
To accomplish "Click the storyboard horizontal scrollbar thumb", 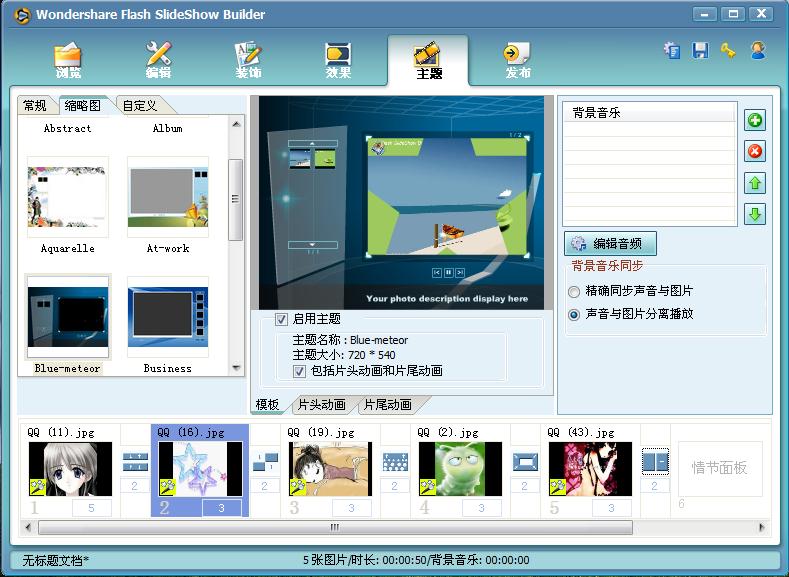I will (x=335, y=527).
